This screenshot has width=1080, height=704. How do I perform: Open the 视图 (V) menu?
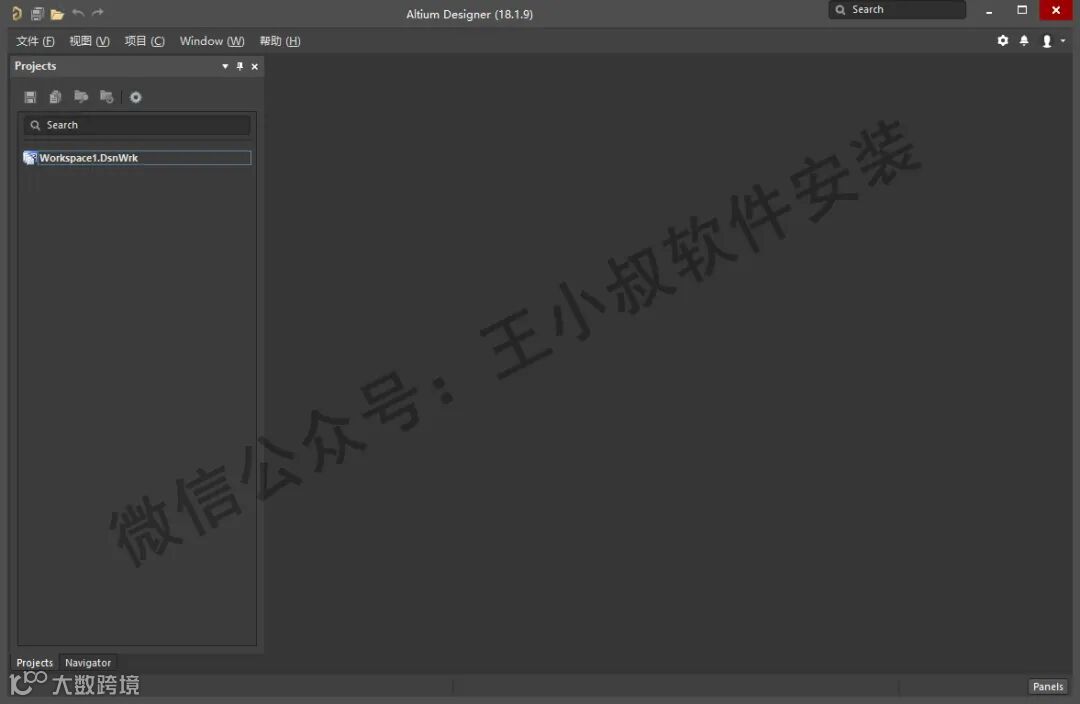pos(90,41)
